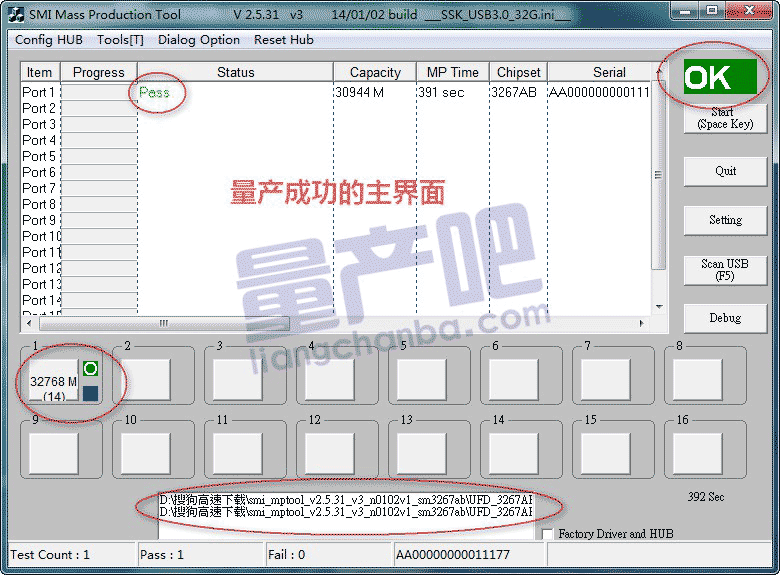Click the dark blue square indicator on port 1
Image resolution: width=780 pixels, height=575 pixels.
pos(91,393)
